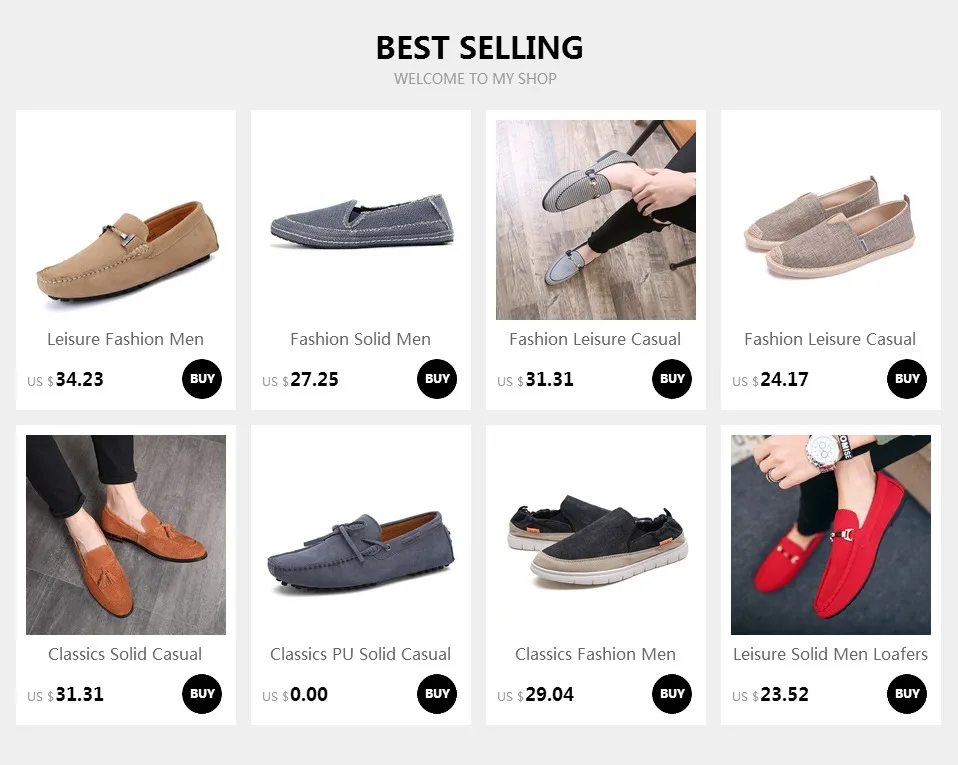
Task: View the orange tassel loafers photo
Action: point(126,535)
